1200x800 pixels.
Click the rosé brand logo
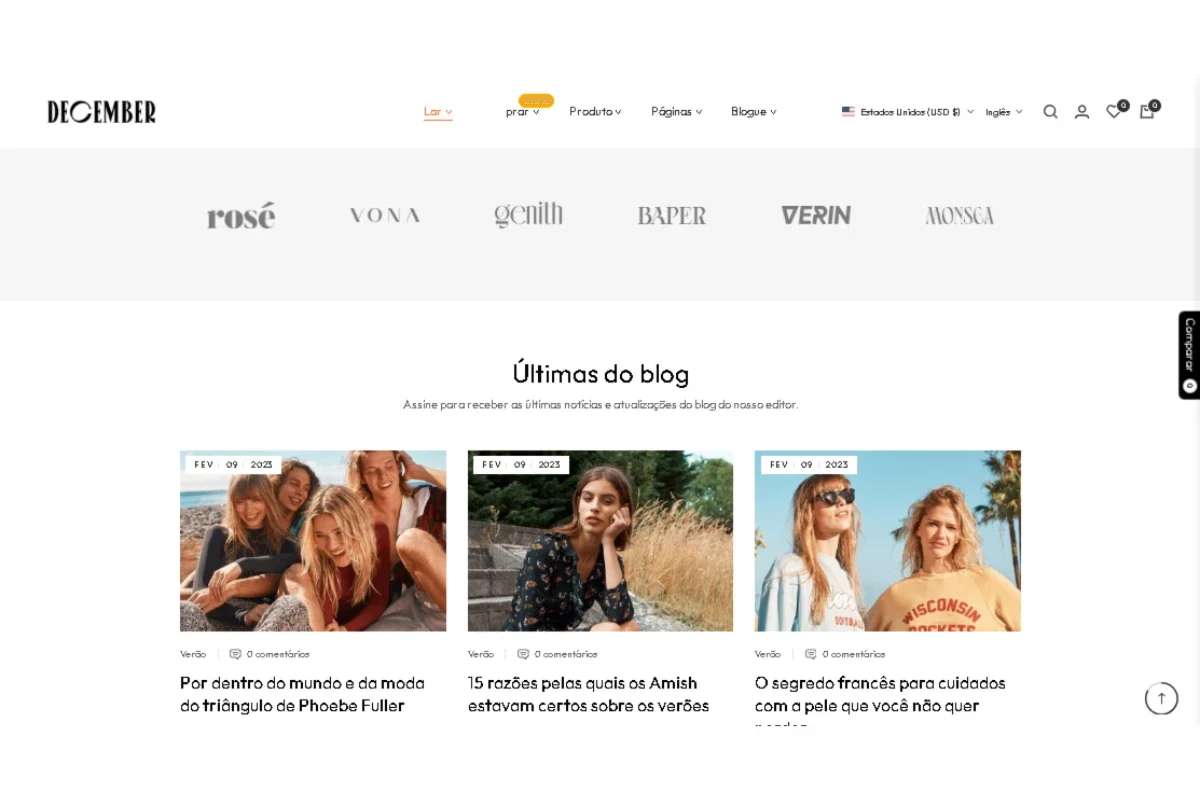[x=241, y=216]
